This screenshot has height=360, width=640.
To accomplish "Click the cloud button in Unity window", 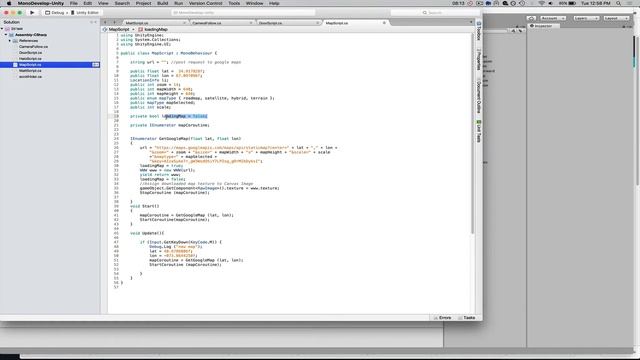I will coord(531,18).
